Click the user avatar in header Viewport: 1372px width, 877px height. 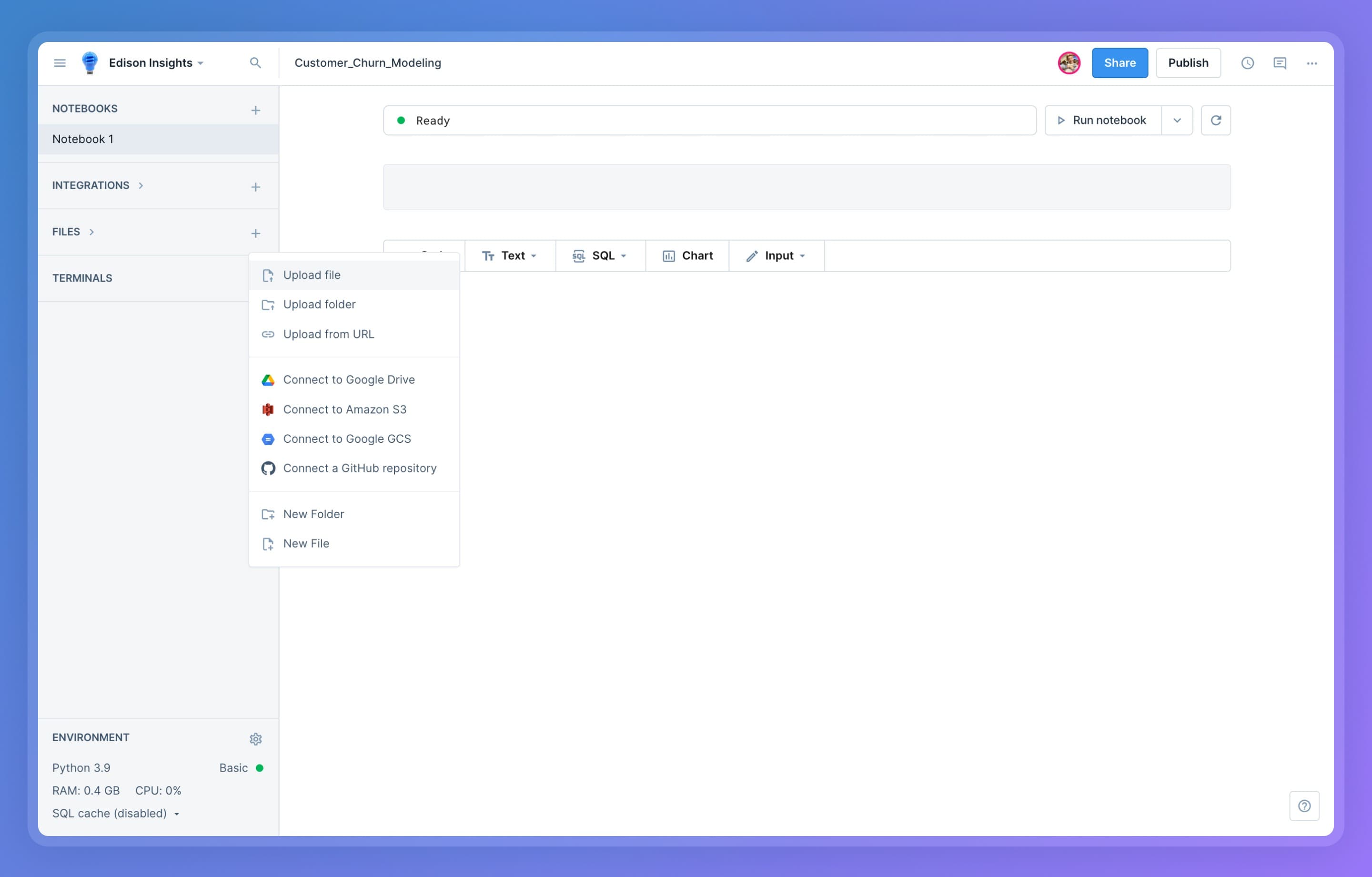pos(1069,63)
